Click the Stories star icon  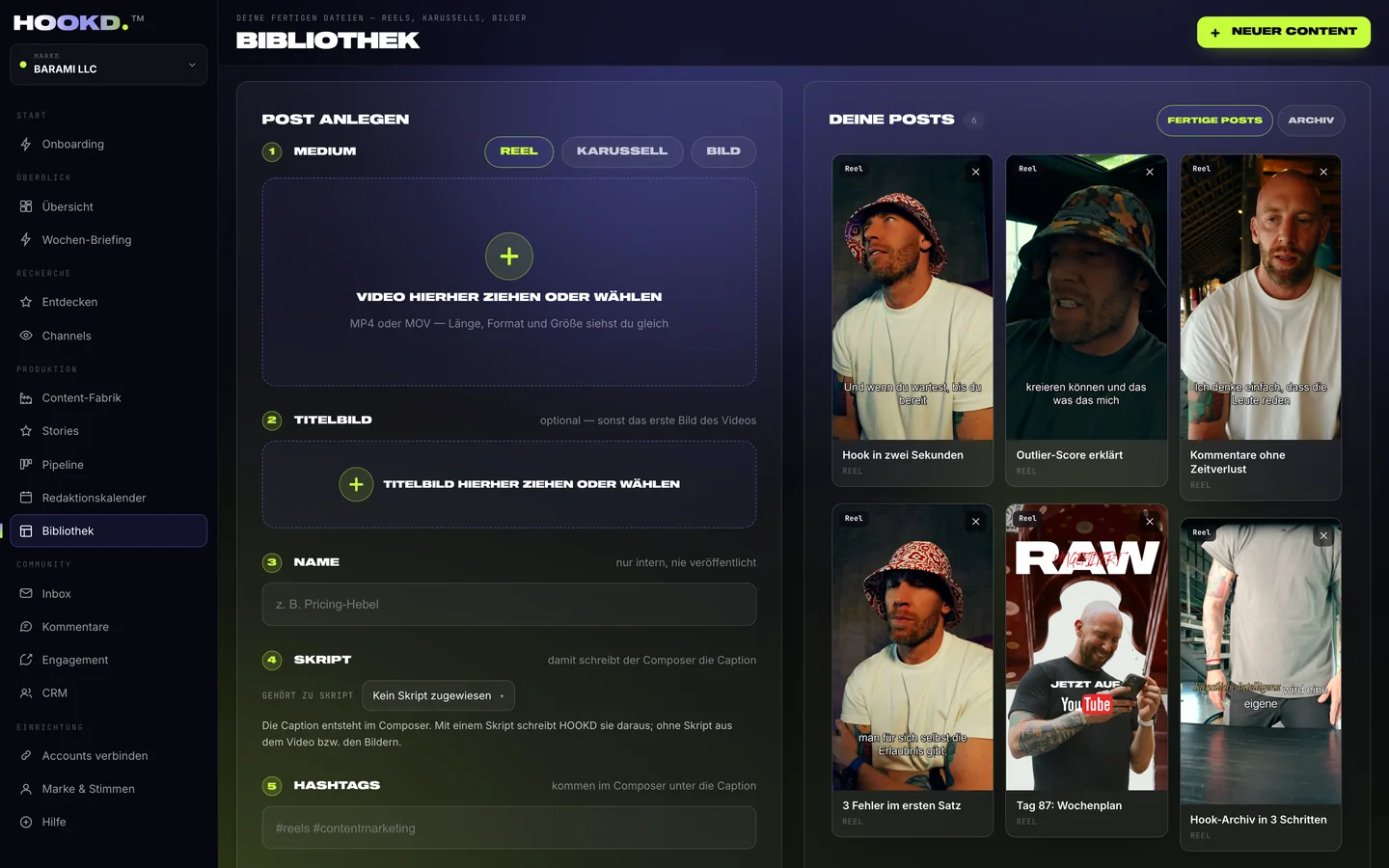click(x=26, y=431)
